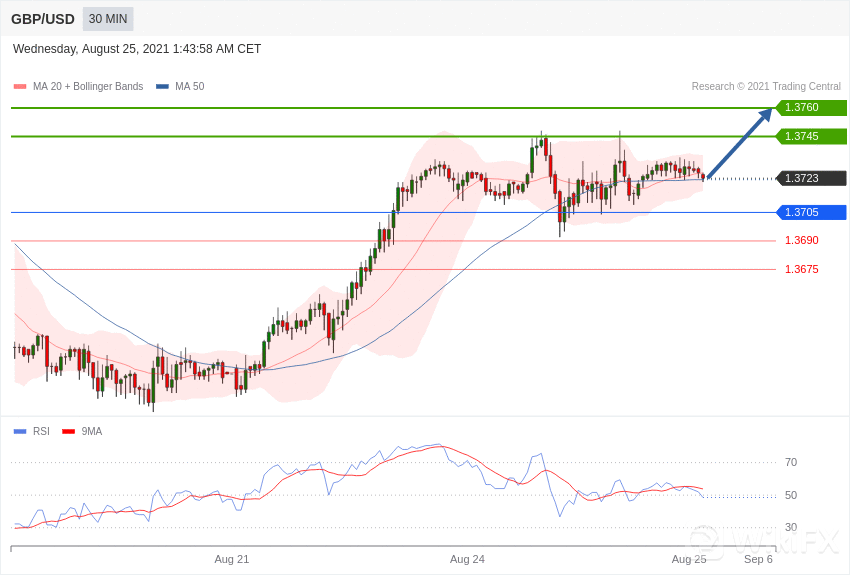Select the 30 MIN timeframe badge
This screenshot has height=576, width=850.
(x=108, y=19)
